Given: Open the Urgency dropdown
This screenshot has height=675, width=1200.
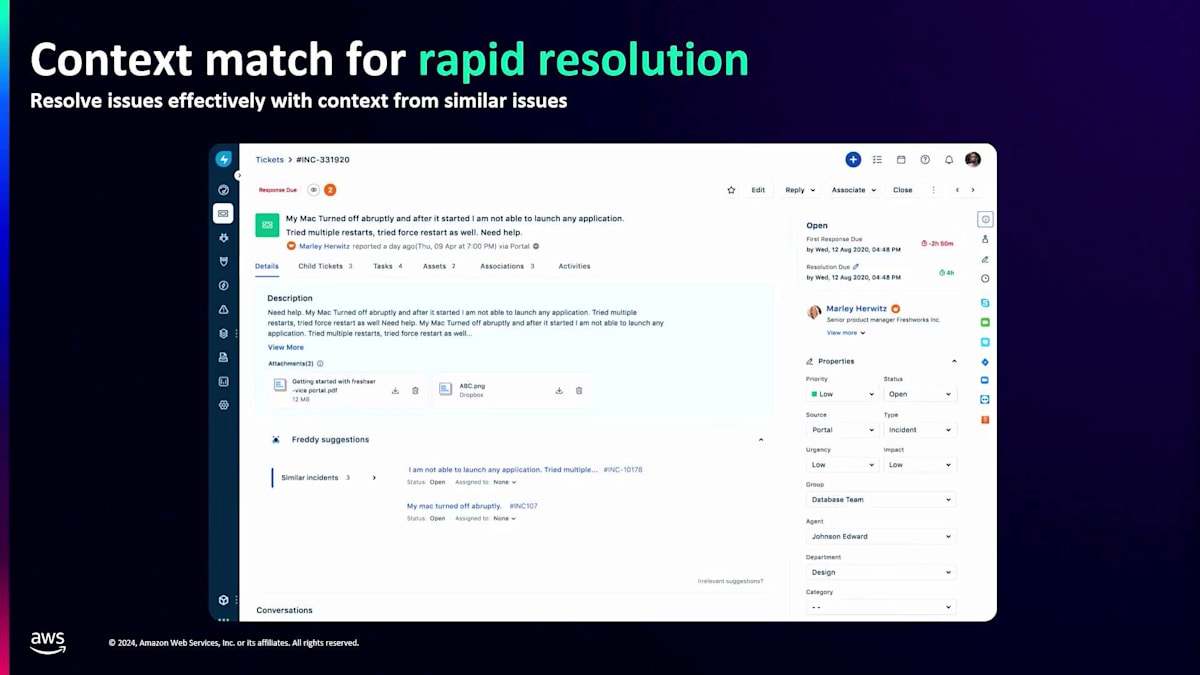Looking at the screenshot, I should [x=842, y=465].
